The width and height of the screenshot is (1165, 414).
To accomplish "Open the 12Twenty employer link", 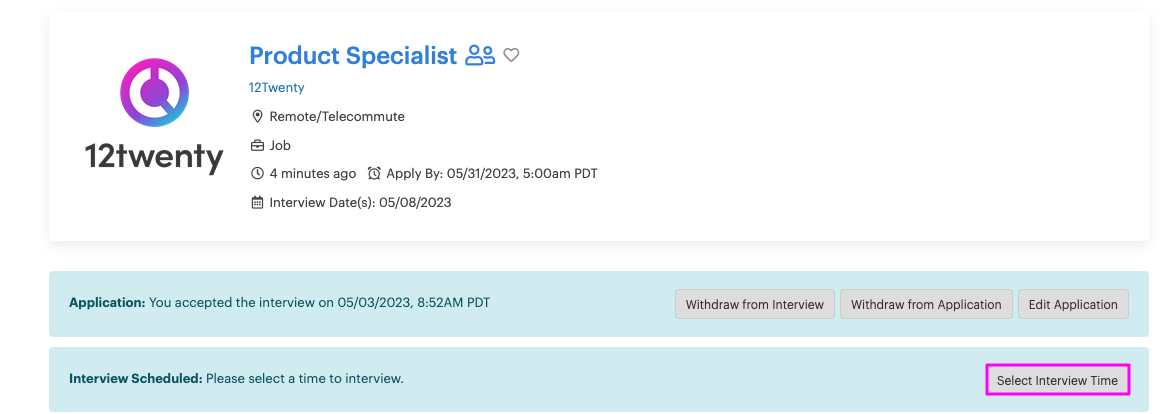I will coord(276,87).
